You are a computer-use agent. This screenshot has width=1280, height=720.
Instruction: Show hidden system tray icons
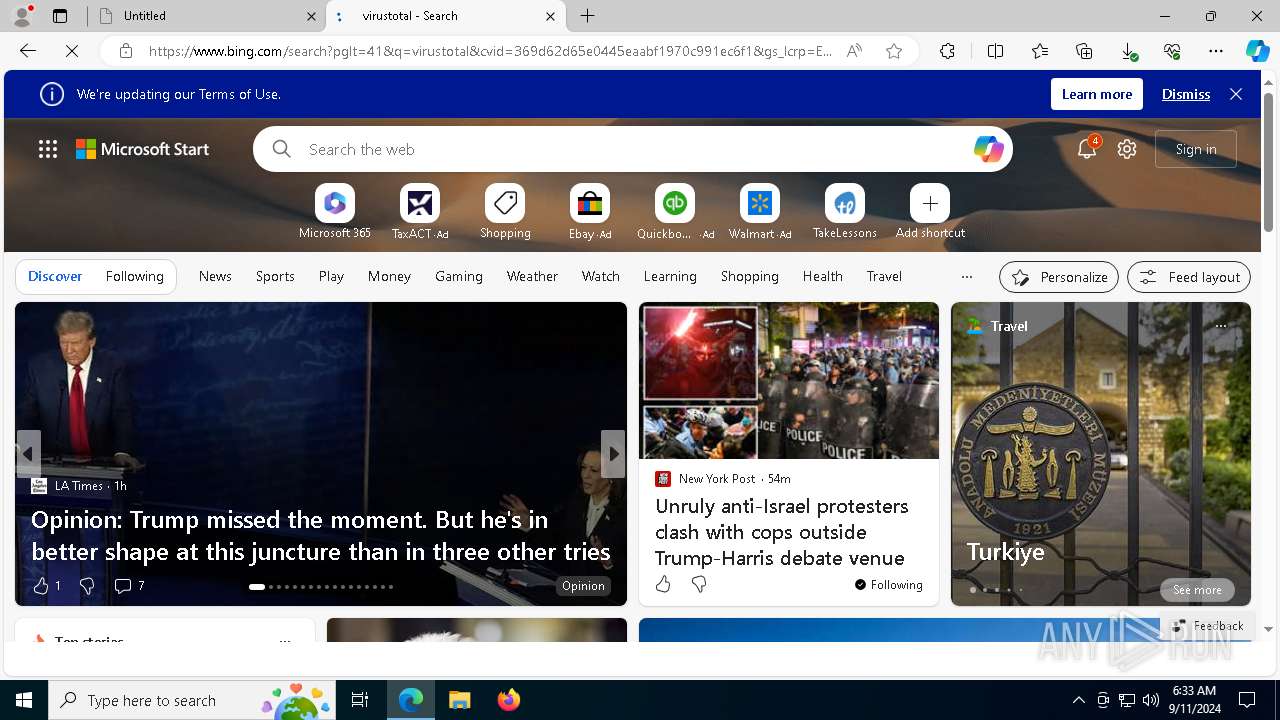[1078, 700]
